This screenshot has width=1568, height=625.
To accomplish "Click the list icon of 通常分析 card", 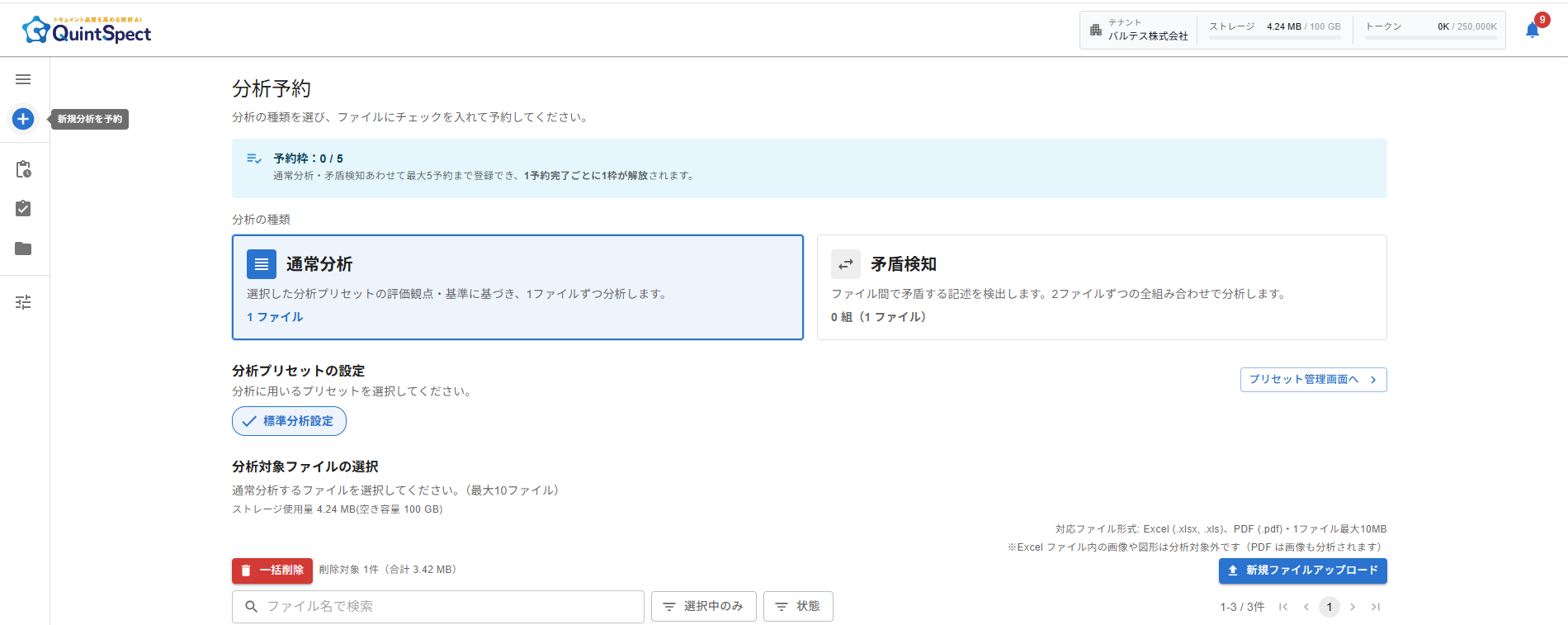I will (x=262, y=264).
